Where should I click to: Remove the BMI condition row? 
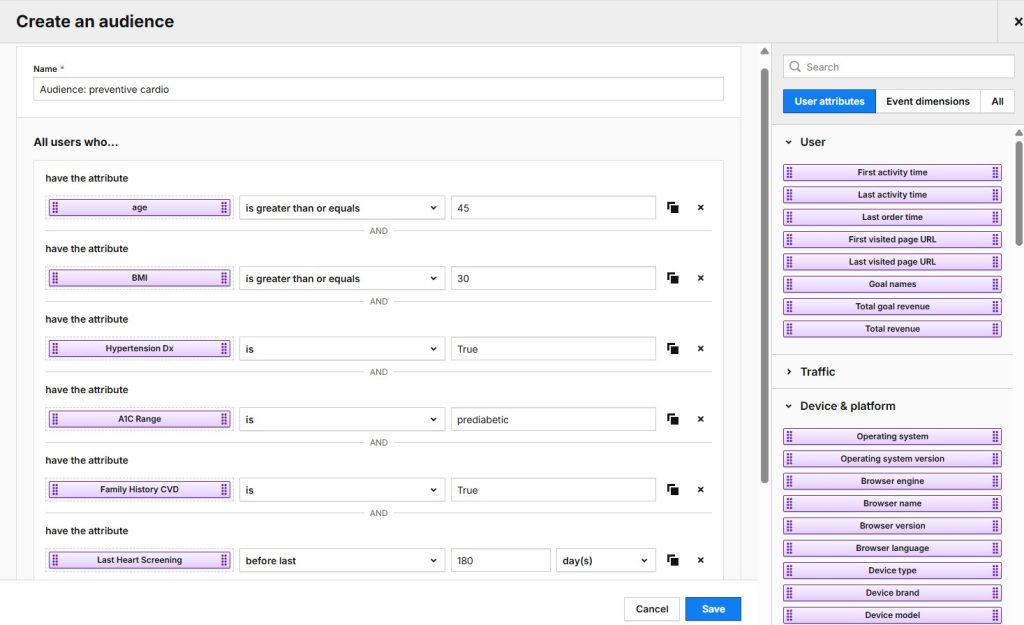(x=700, y=279)
